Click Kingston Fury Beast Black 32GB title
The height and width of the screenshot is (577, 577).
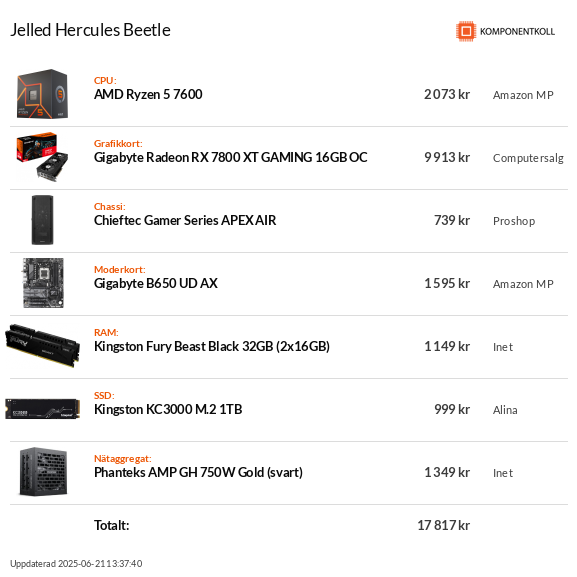tap(212, 347)
